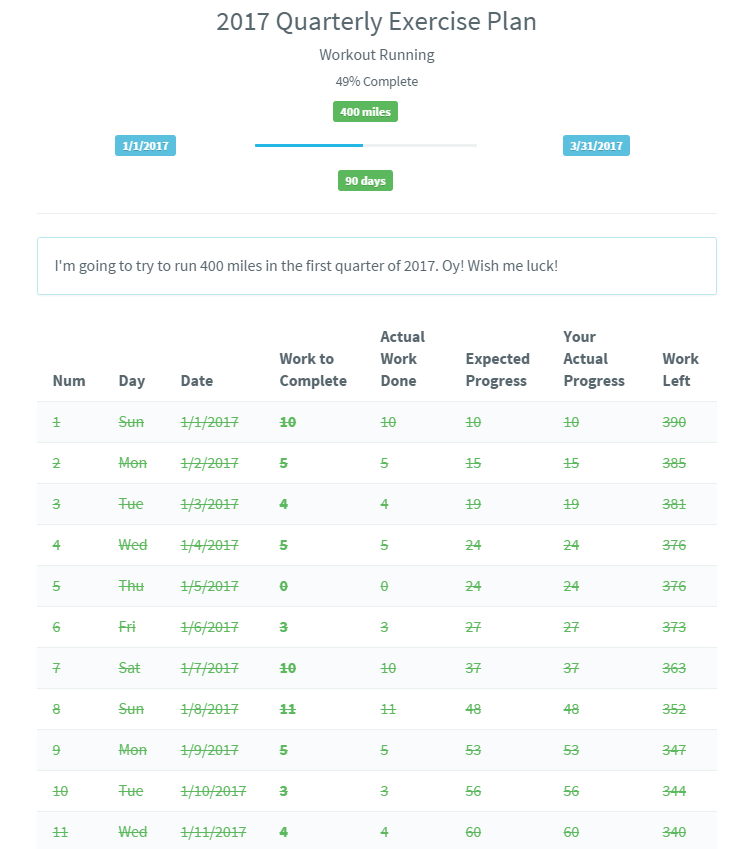Click the Work to Complete column header
The image size is (745, 849).
[313, 369]
